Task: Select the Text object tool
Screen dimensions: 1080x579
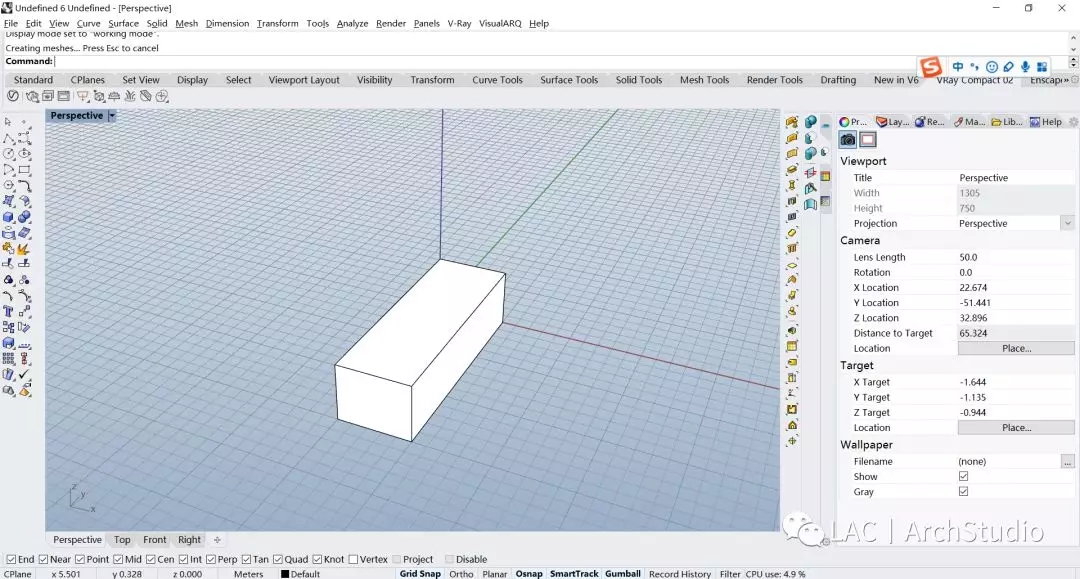Action: pyautogui.click(x=8, y=311)
